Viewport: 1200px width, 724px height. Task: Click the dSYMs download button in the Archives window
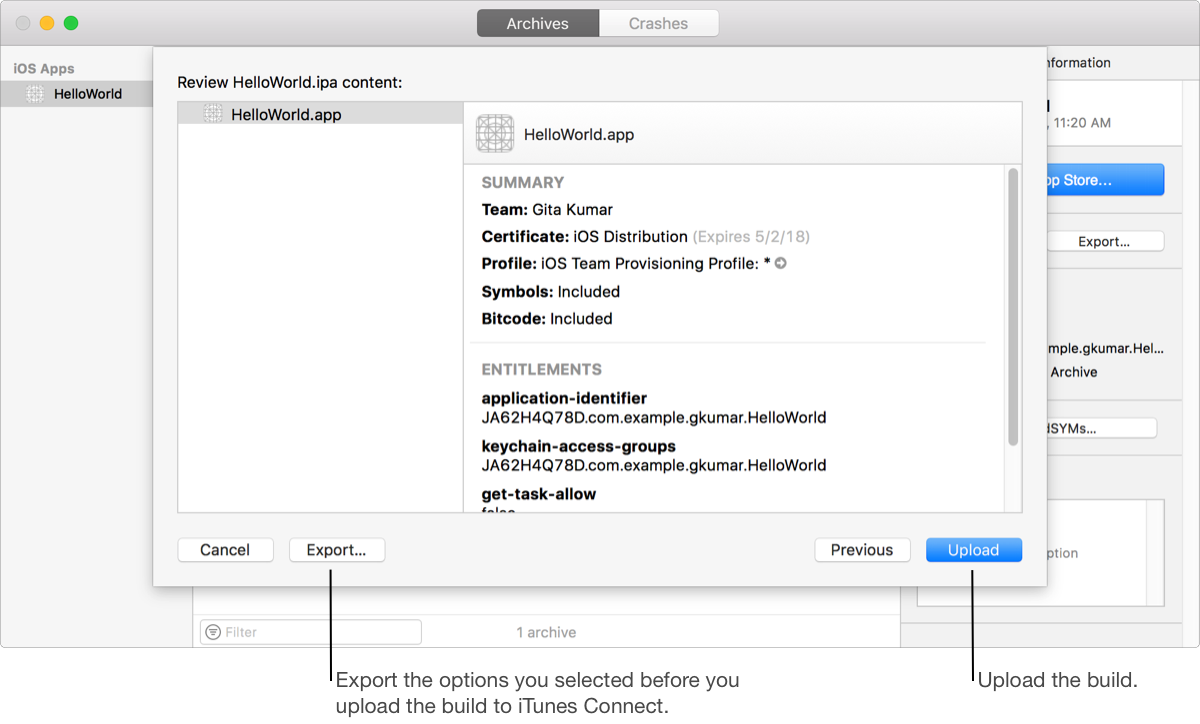click(x=1100, y=428)
